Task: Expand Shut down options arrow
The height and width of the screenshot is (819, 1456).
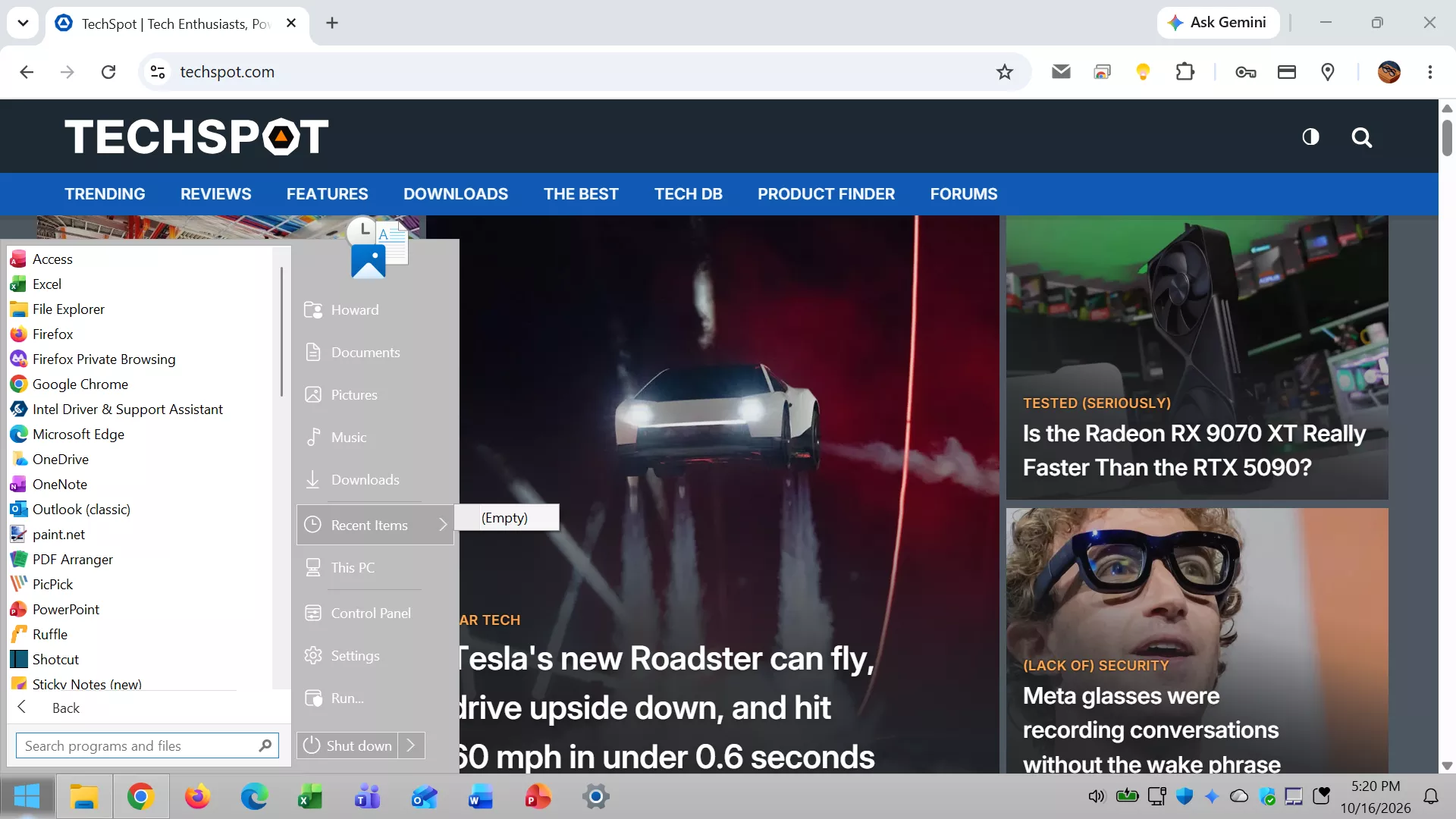Action: point(411,745)
